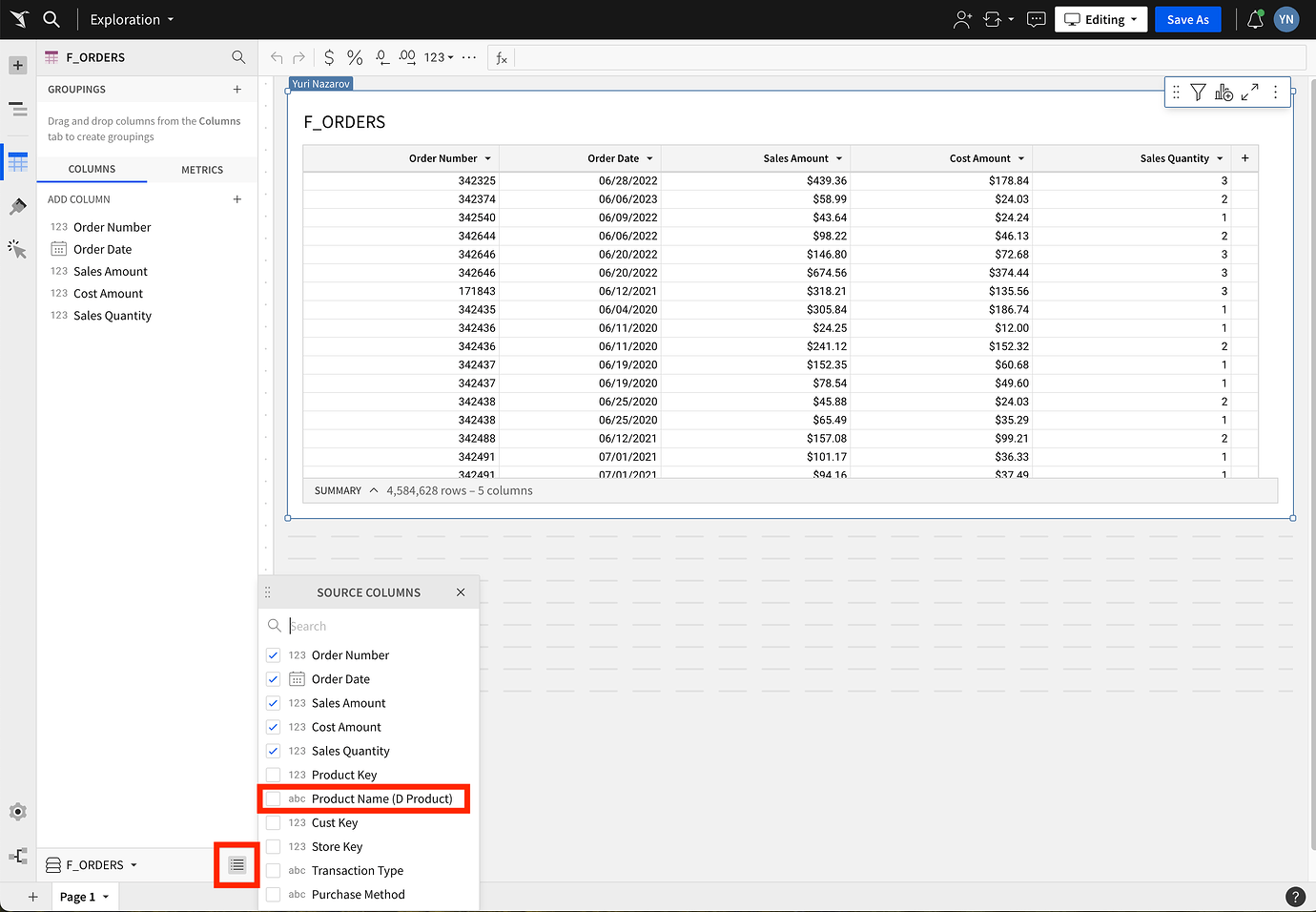Apply currency formatting with the dollar icon
Image resolution: width=1316 pixels, height=912 pixels.
click(329, 56)
